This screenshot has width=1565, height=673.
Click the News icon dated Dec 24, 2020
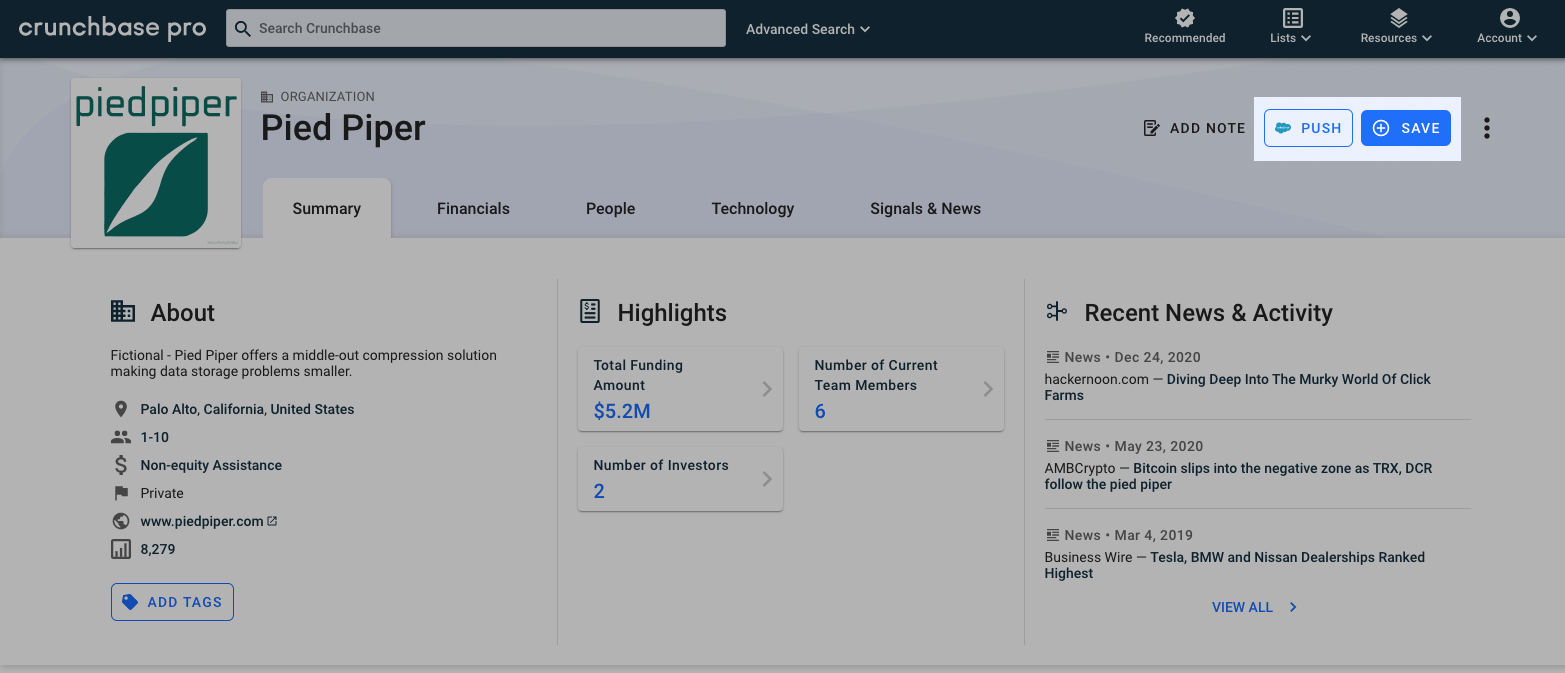pyautogui.click(x=1052, y=357)
